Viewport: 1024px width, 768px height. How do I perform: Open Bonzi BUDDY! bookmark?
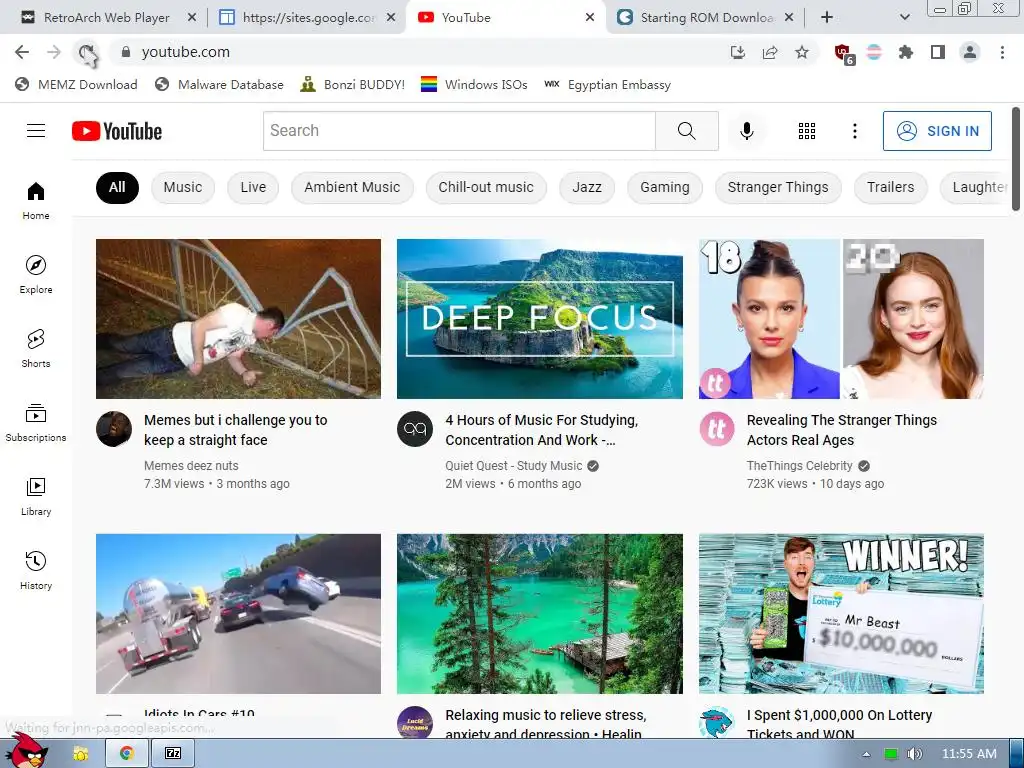pyautogui.click(x=353, y=84)
